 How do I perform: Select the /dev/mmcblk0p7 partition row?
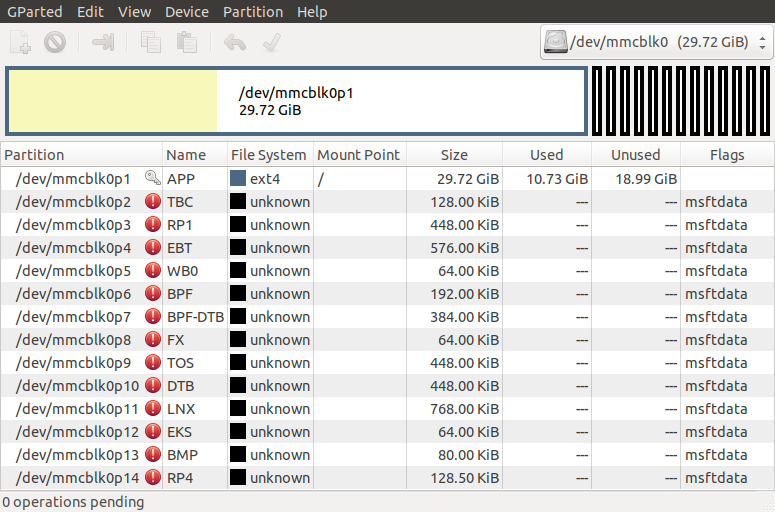[387, 316]
